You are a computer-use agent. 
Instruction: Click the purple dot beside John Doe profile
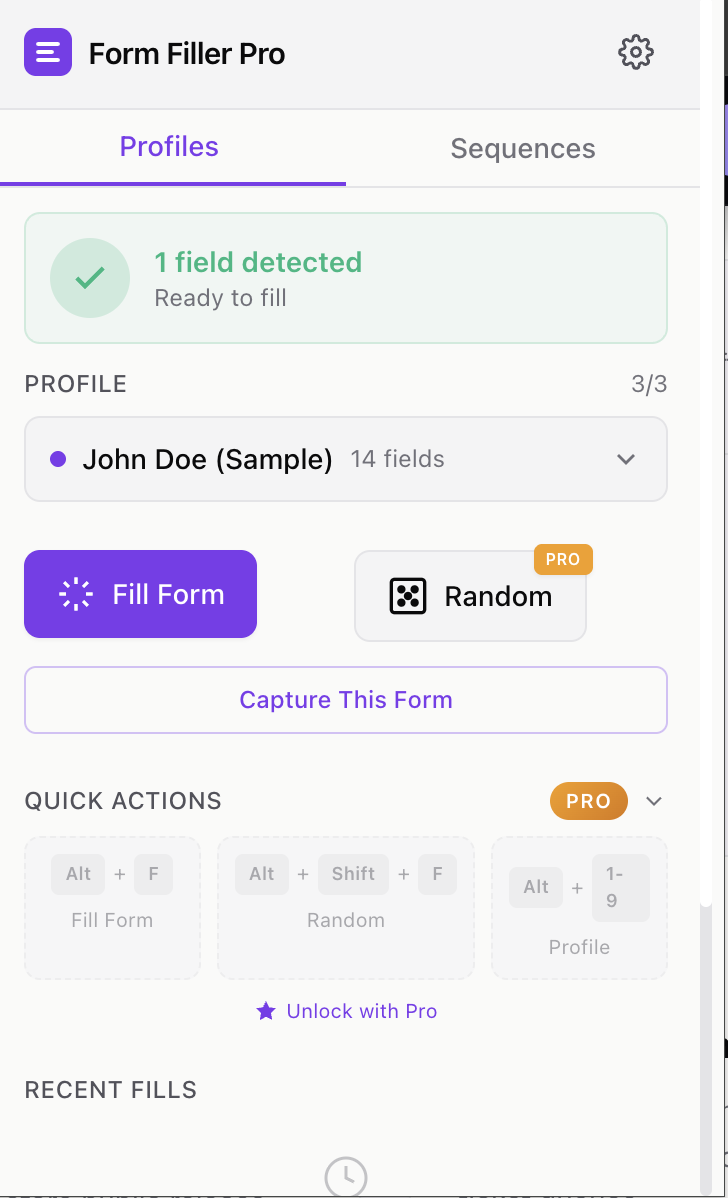click(x=56, y=459)
